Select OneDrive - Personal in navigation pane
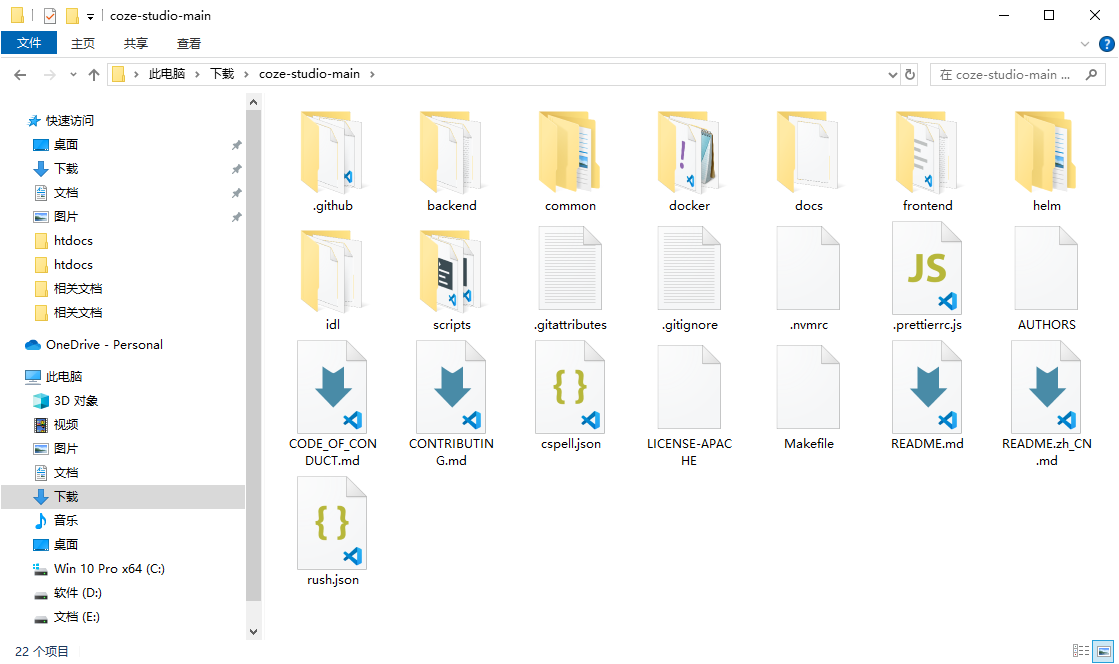 point(104,345)
